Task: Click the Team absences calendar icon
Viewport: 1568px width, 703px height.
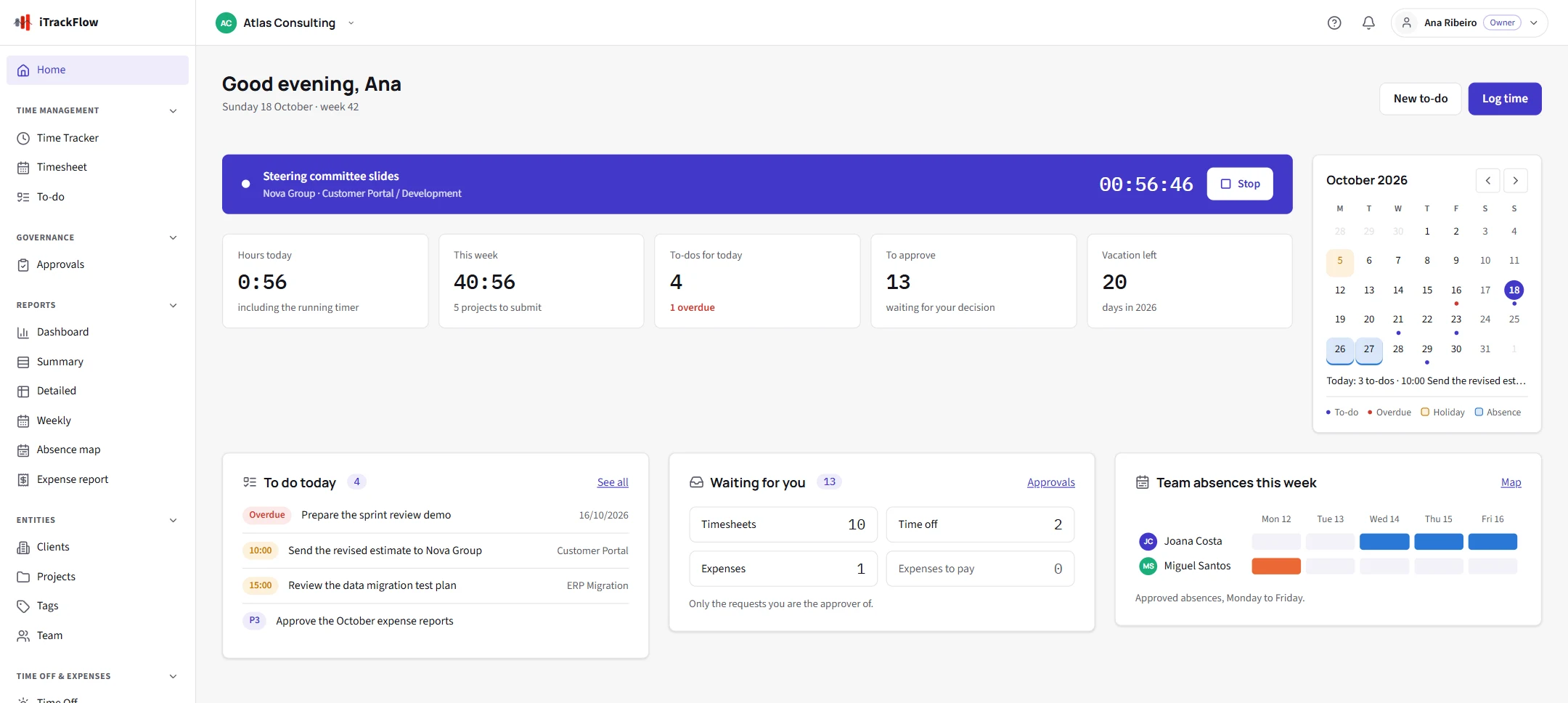Action: 1142,482
